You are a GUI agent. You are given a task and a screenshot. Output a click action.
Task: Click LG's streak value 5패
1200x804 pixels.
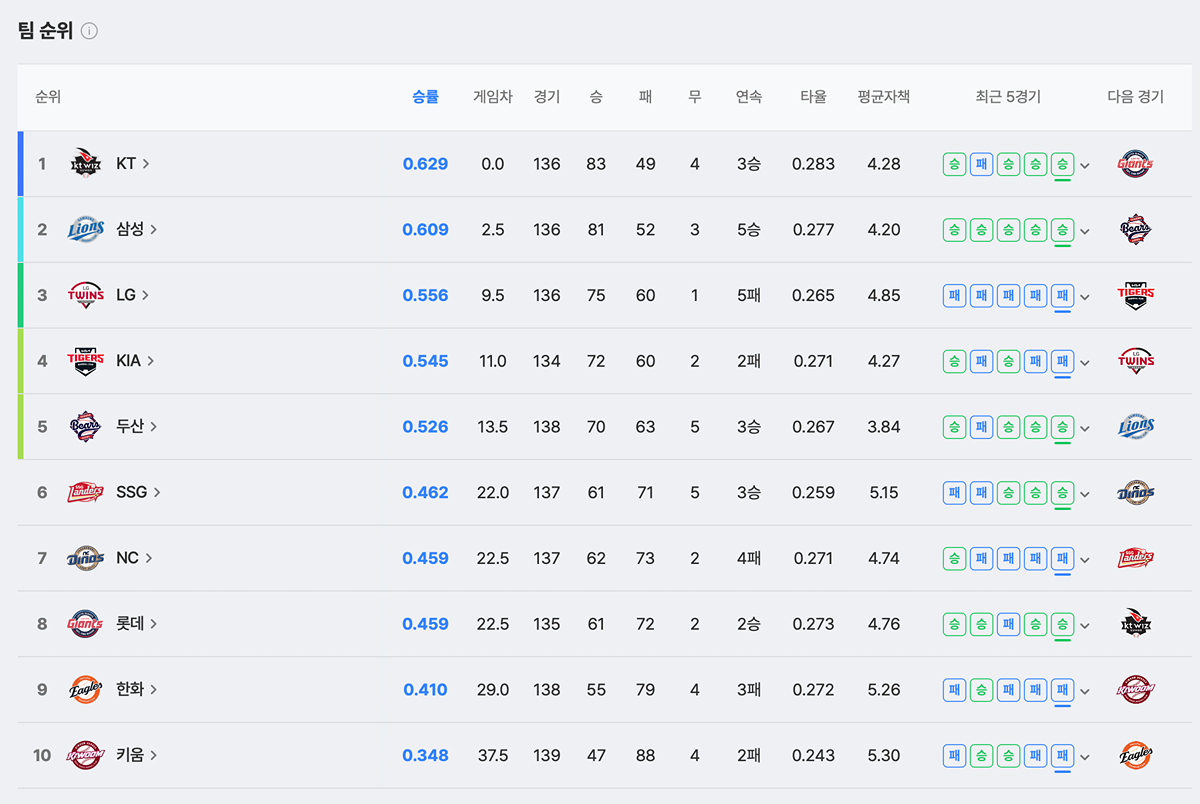[749, 295]
